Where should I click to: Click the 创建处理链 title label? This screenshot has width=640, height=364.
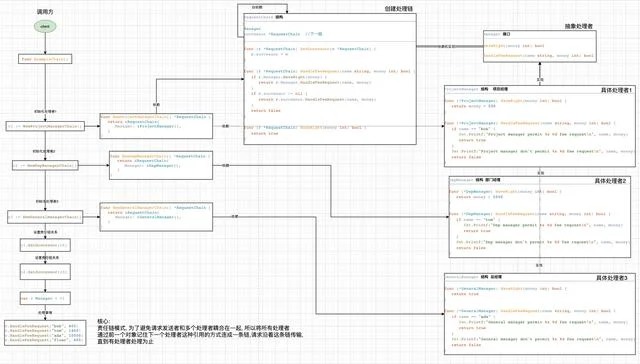point(399,9)
